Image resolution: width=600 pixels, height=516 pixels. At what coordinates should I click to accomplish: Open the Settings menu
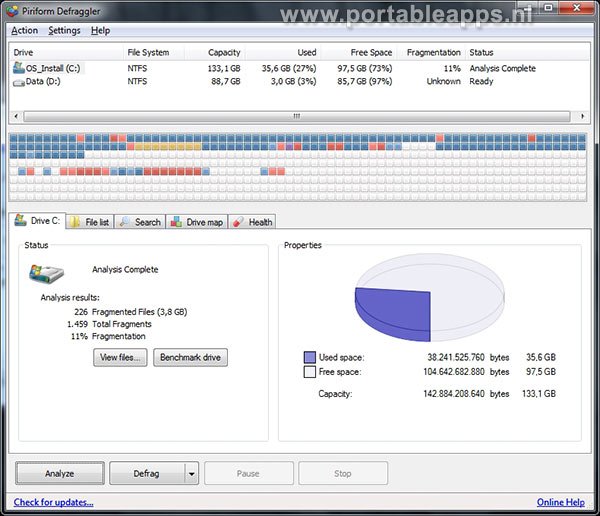coord(64,31)
